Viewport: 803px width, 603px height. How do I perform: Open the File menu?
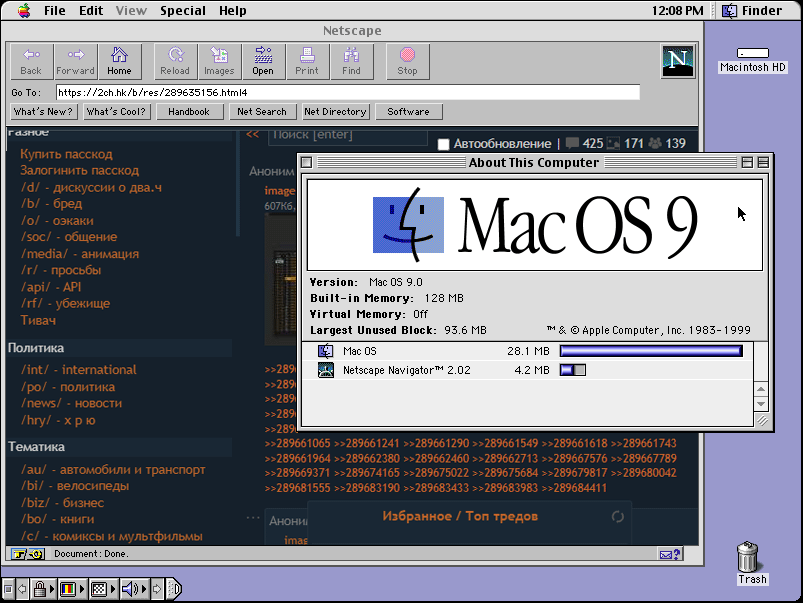click(x=55, y=10)
